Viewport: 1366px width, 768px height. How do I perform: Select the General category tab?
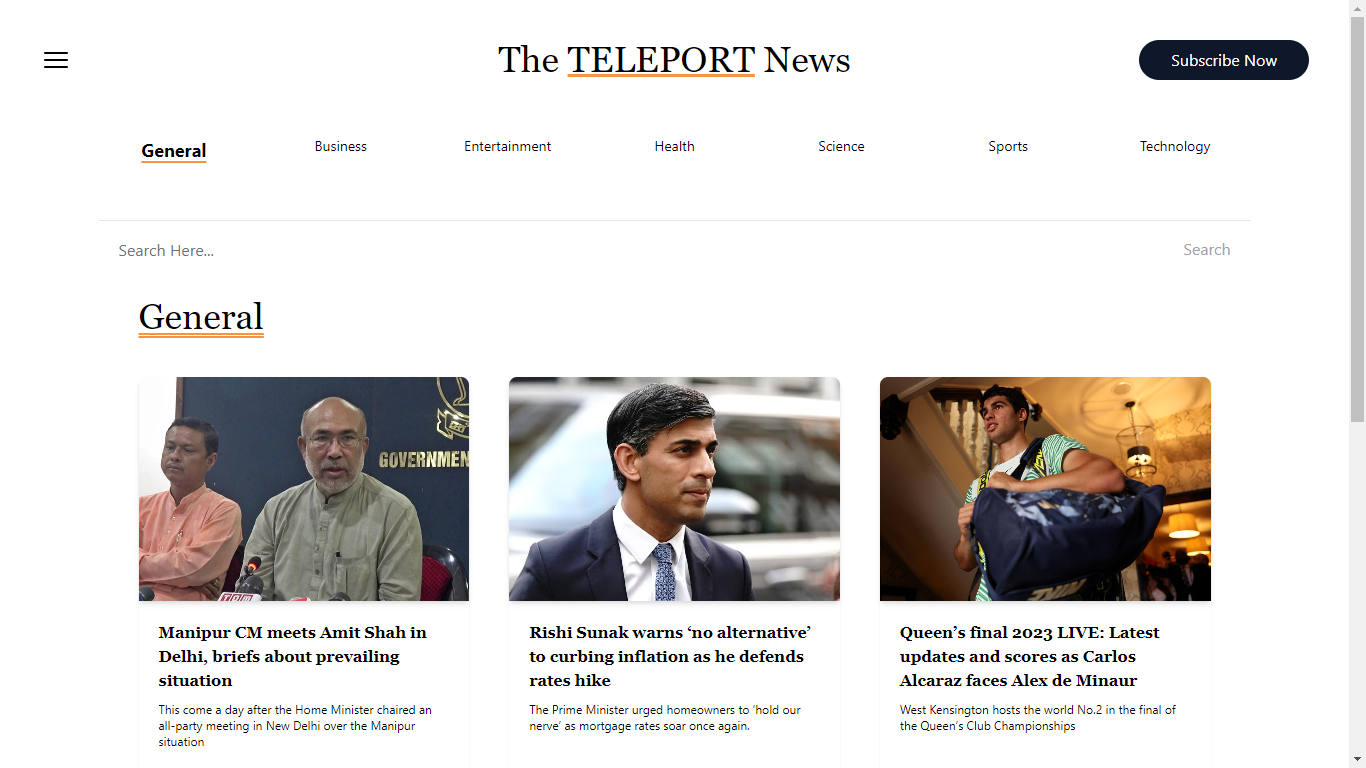(174, 151)
